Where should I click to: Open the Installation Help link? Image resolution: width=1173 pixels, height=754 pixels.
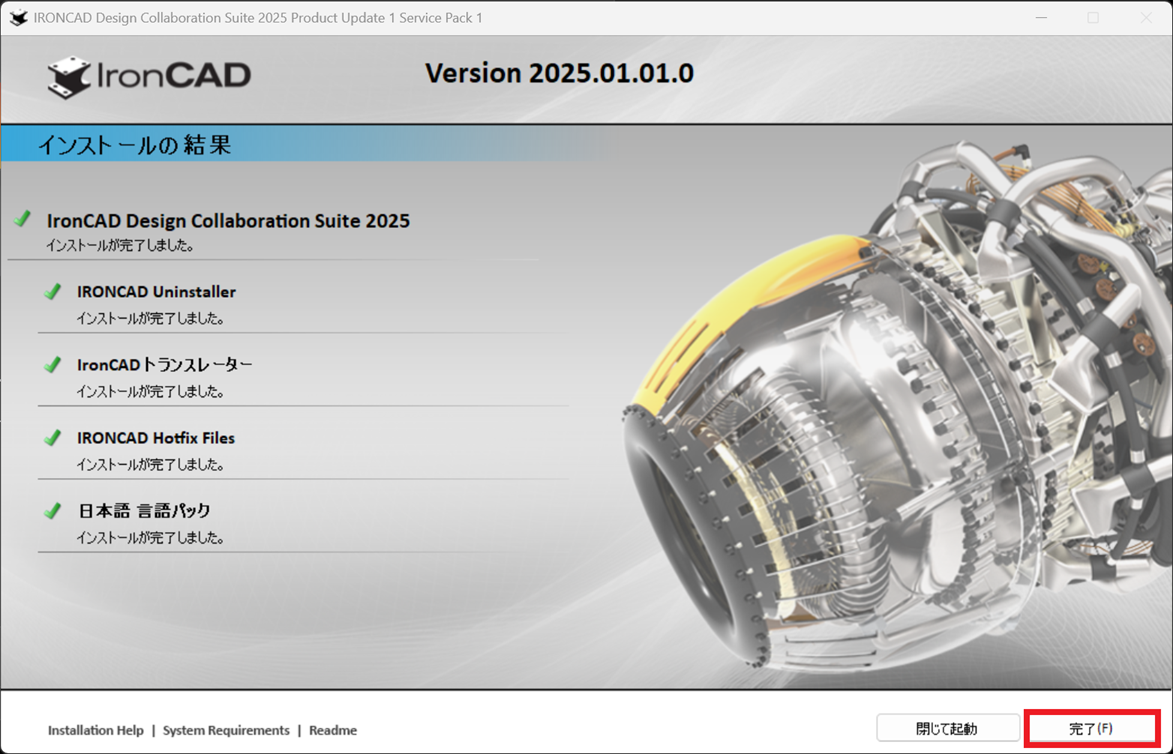[96, 731]
